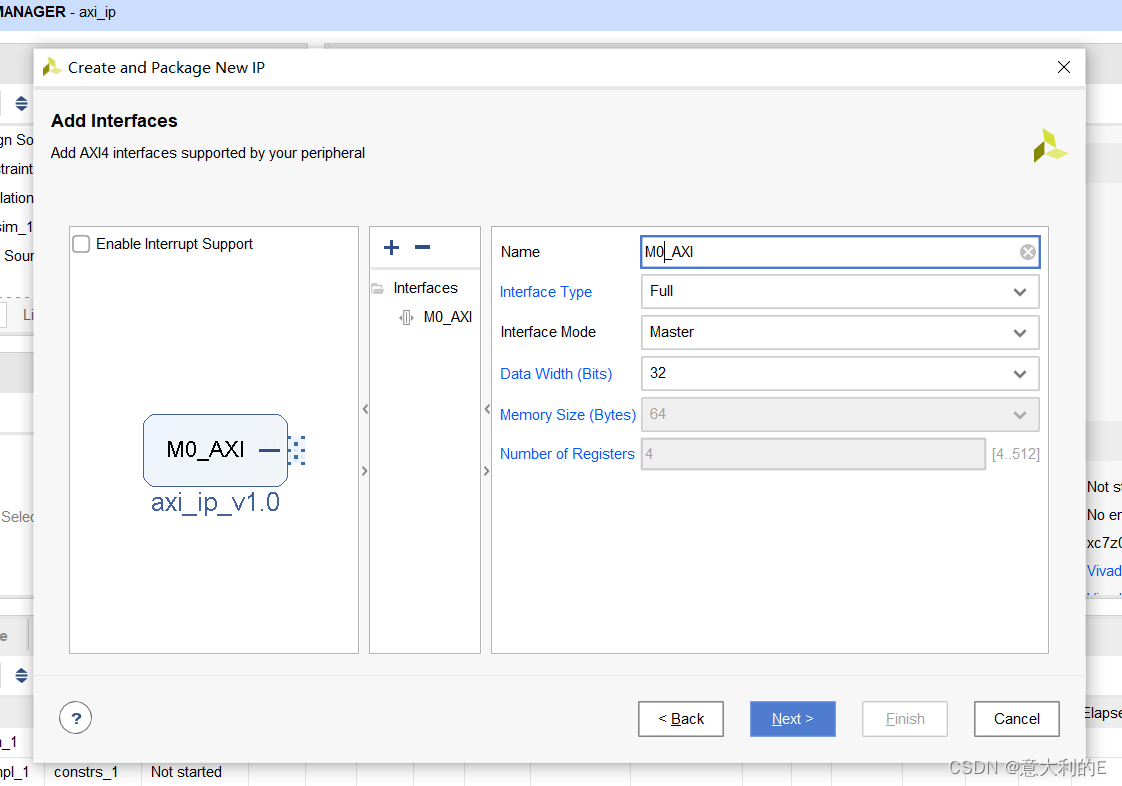Click the Interfaces folder icon

tap(378, 288)
